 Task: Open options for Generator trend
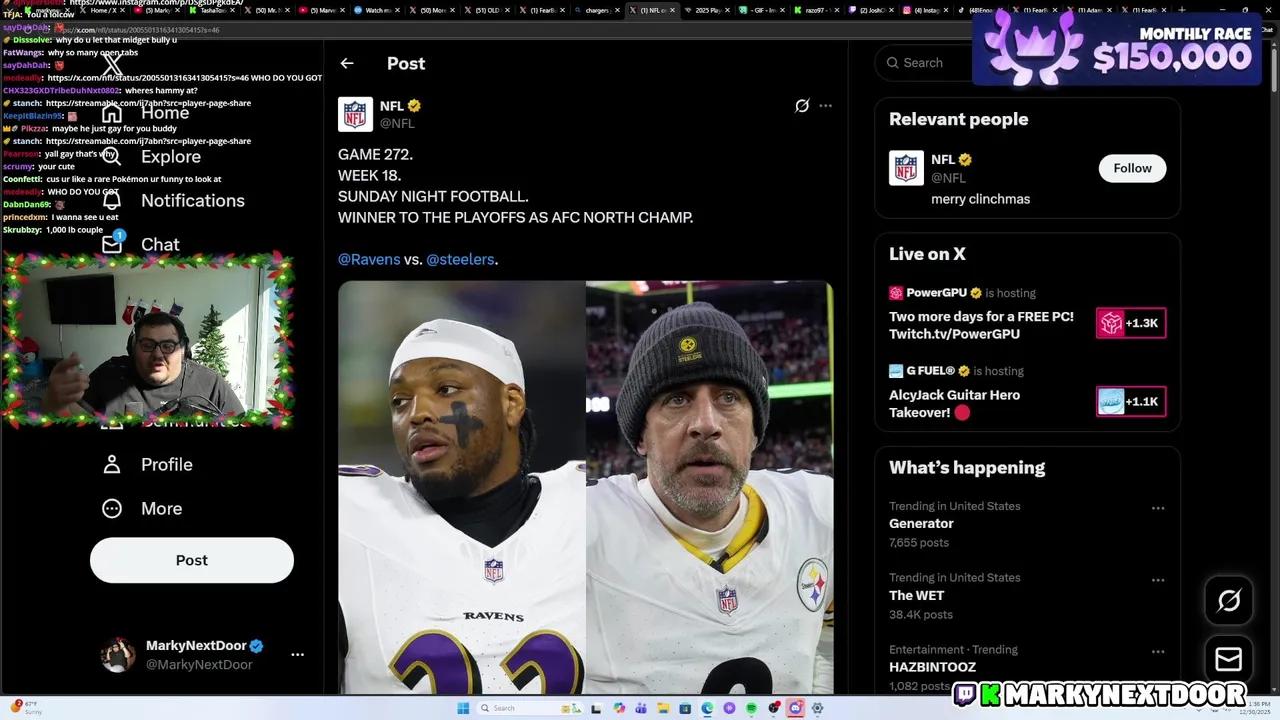pos(1158,508)
